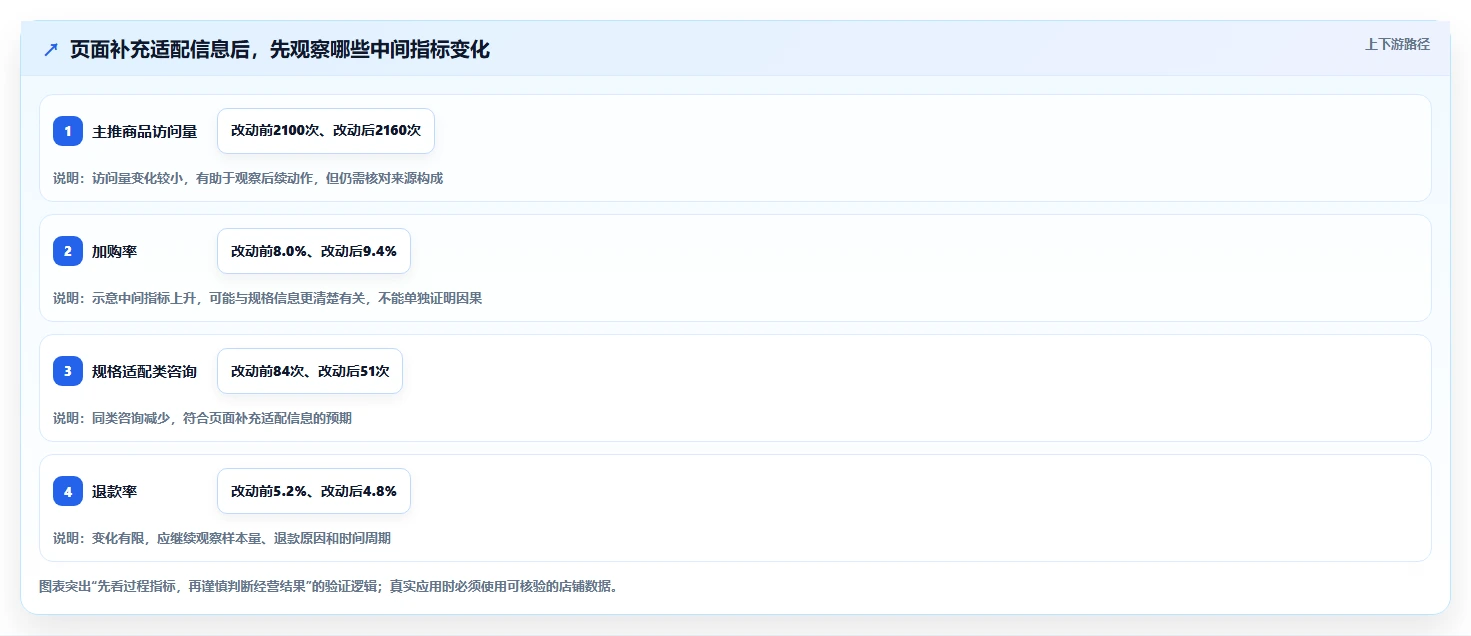Click the value box 改动前84次、改动后51次
Image resolution: width=1471 pixels, height=636 pixels.
pos(310,371)
